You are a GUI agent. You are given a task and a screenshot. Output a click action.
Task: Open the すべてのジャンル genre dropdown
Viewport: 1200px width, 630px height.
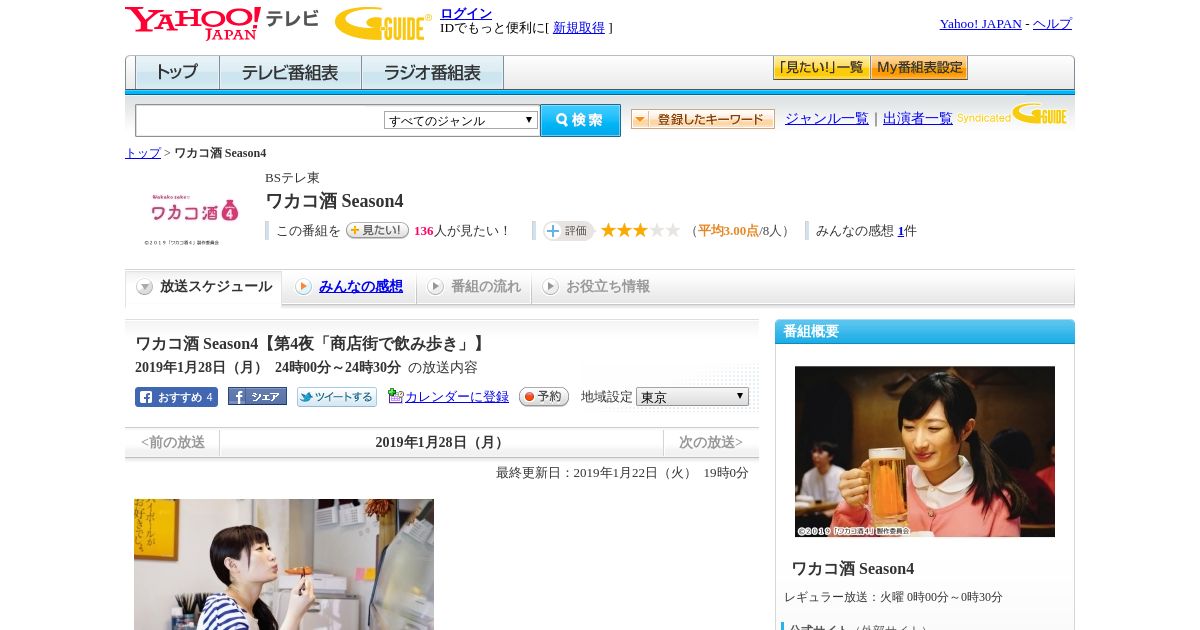[x=461, y=120]
